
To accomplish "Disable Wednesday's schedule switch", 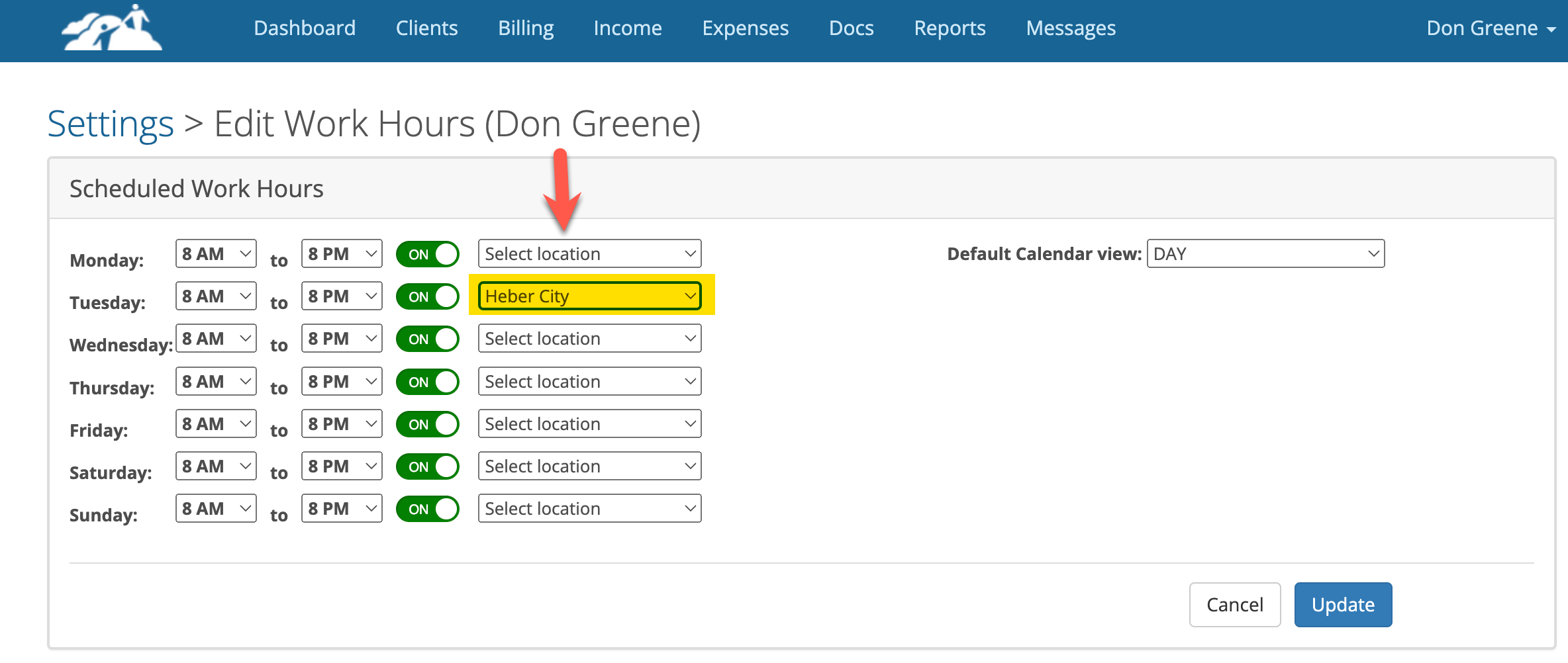I will tap(427, 338).
